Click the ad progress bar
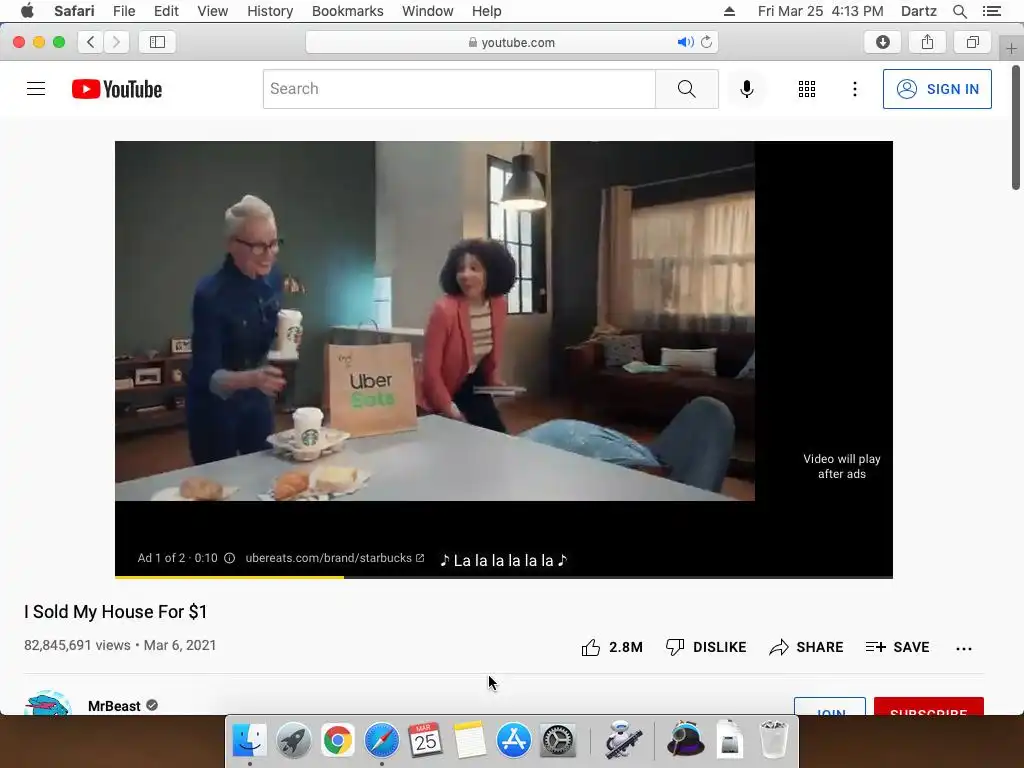 tap(504, 577)
